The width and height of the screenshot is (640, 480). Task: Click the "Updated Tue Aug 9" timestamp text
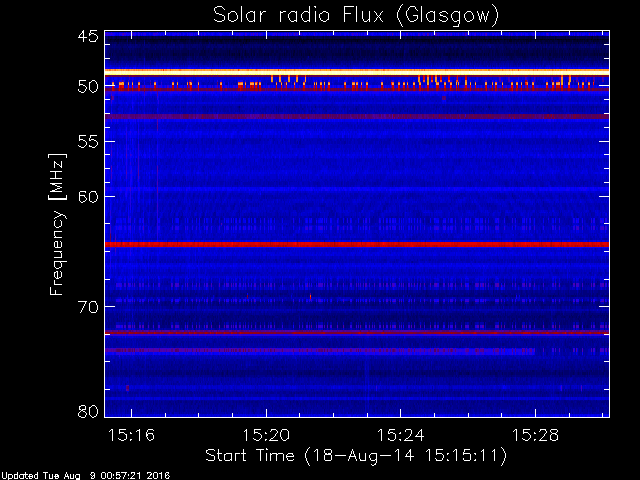85,476
